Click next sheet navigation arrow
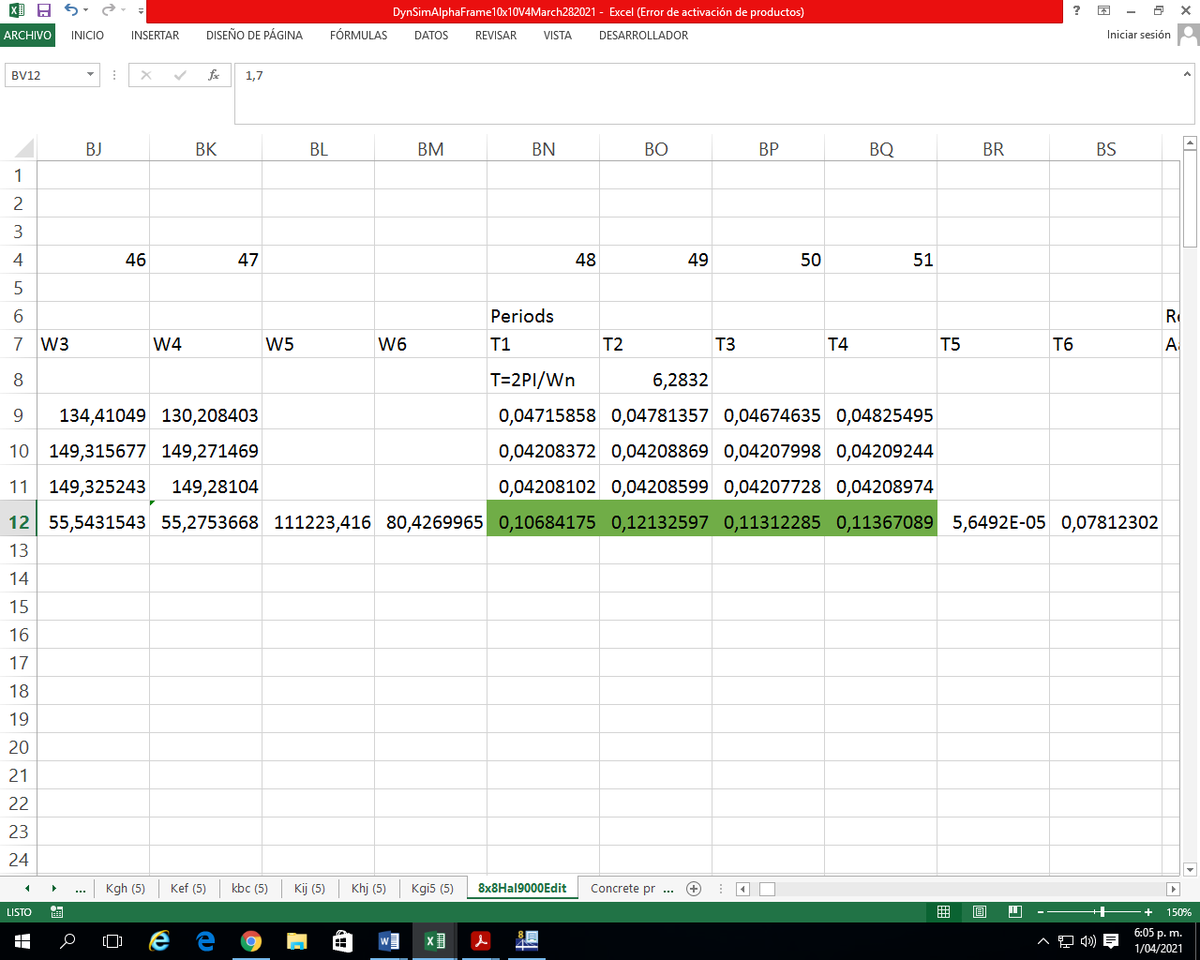 tap(53, 888)
